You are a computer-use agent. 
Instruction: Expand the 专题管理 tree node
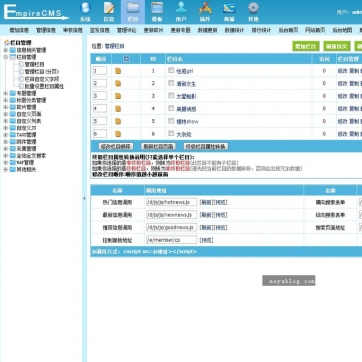tap(5, 93)
